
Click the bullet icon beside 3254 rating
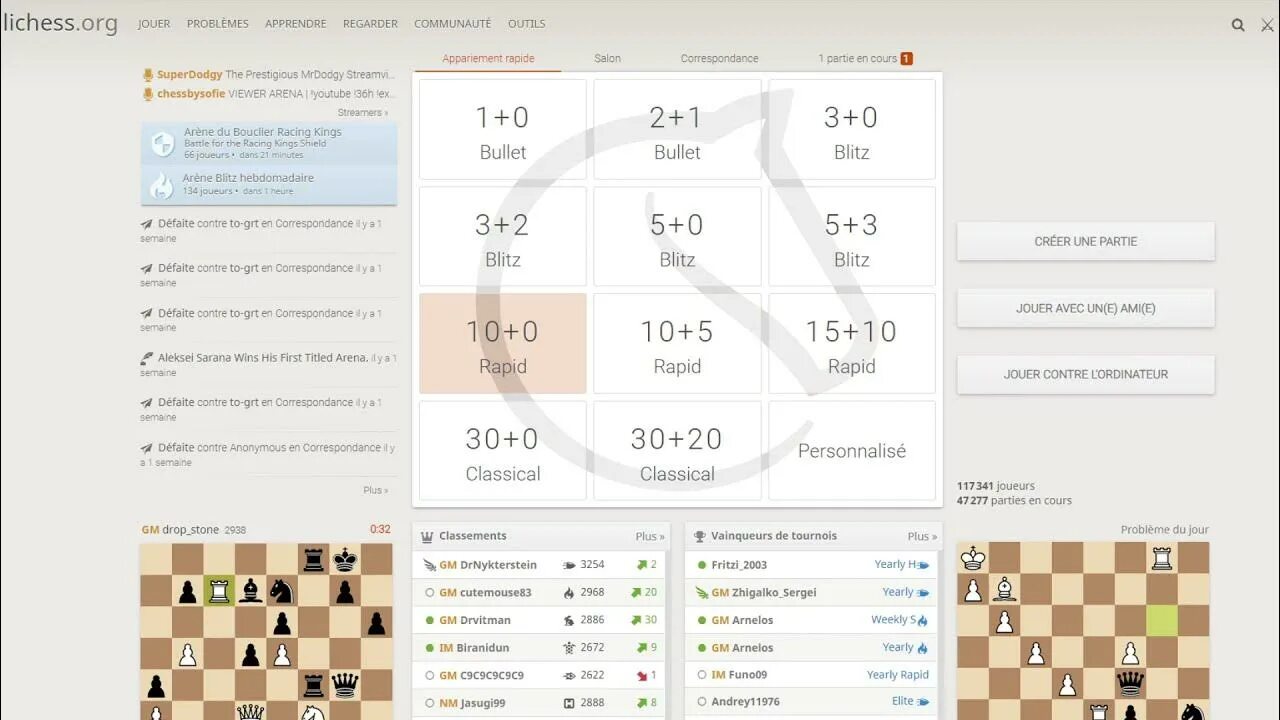click(570, 565)
